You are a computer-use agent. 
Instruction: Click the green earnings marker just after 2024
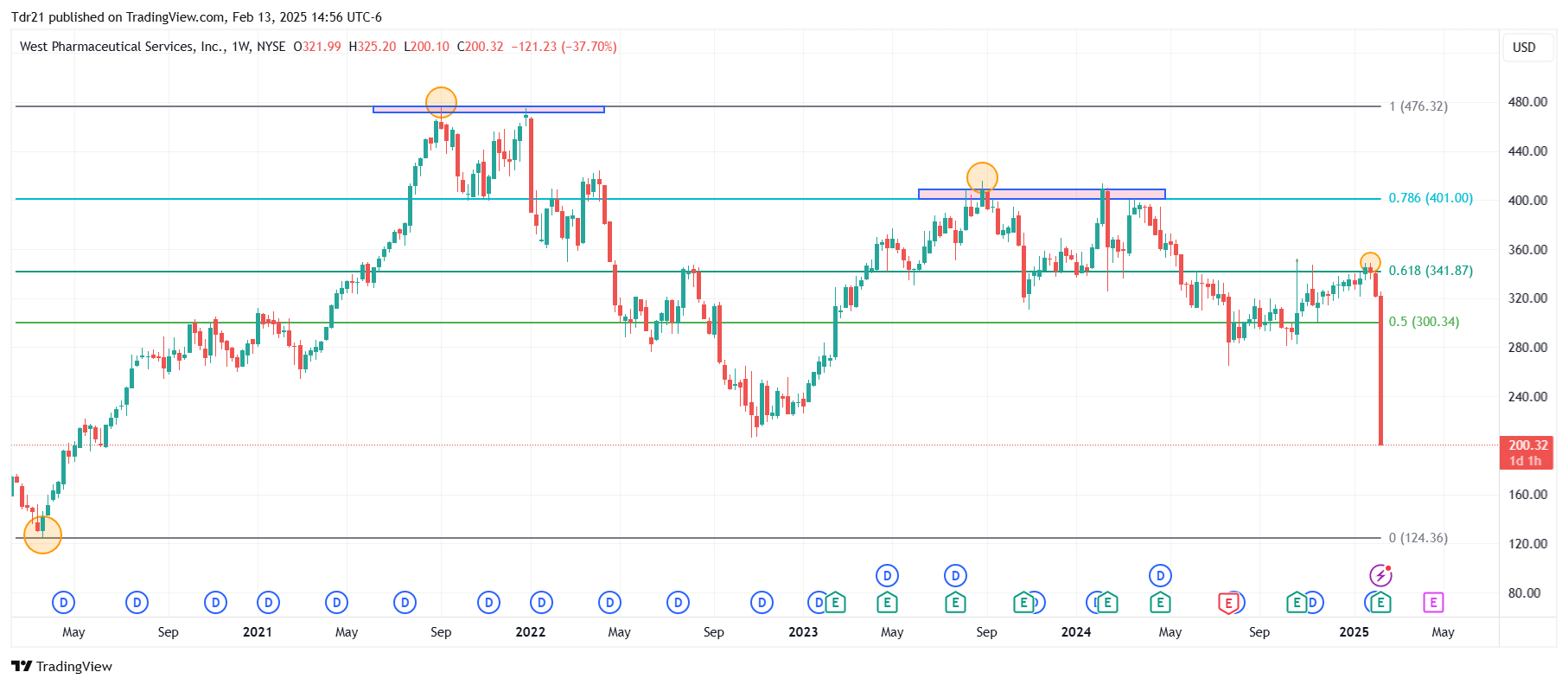(x=1107, y=602)
